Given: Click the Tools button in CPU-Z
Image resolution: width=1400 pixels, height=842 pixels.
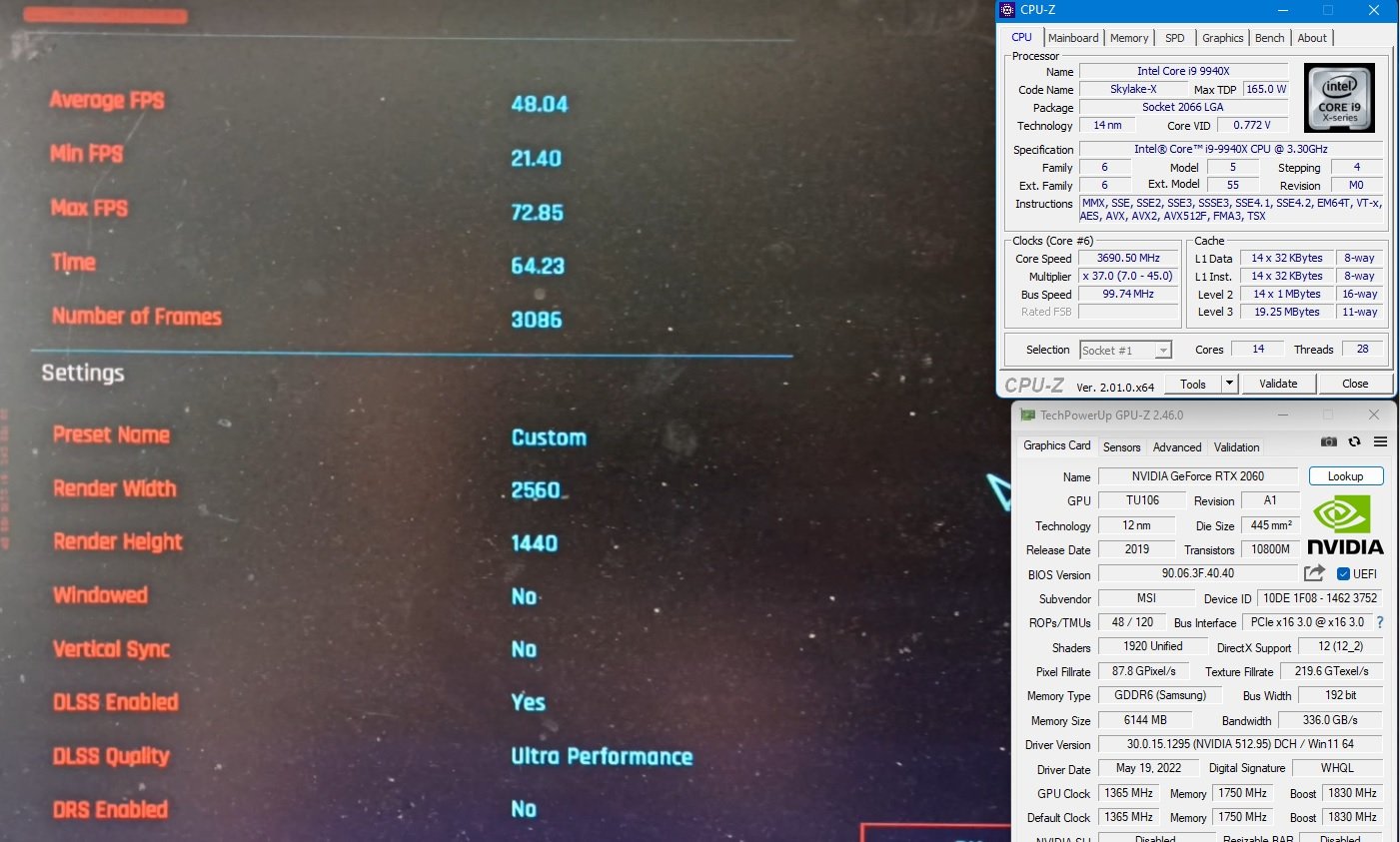Looking at the screenshot, I should [x=1193, y=384].
